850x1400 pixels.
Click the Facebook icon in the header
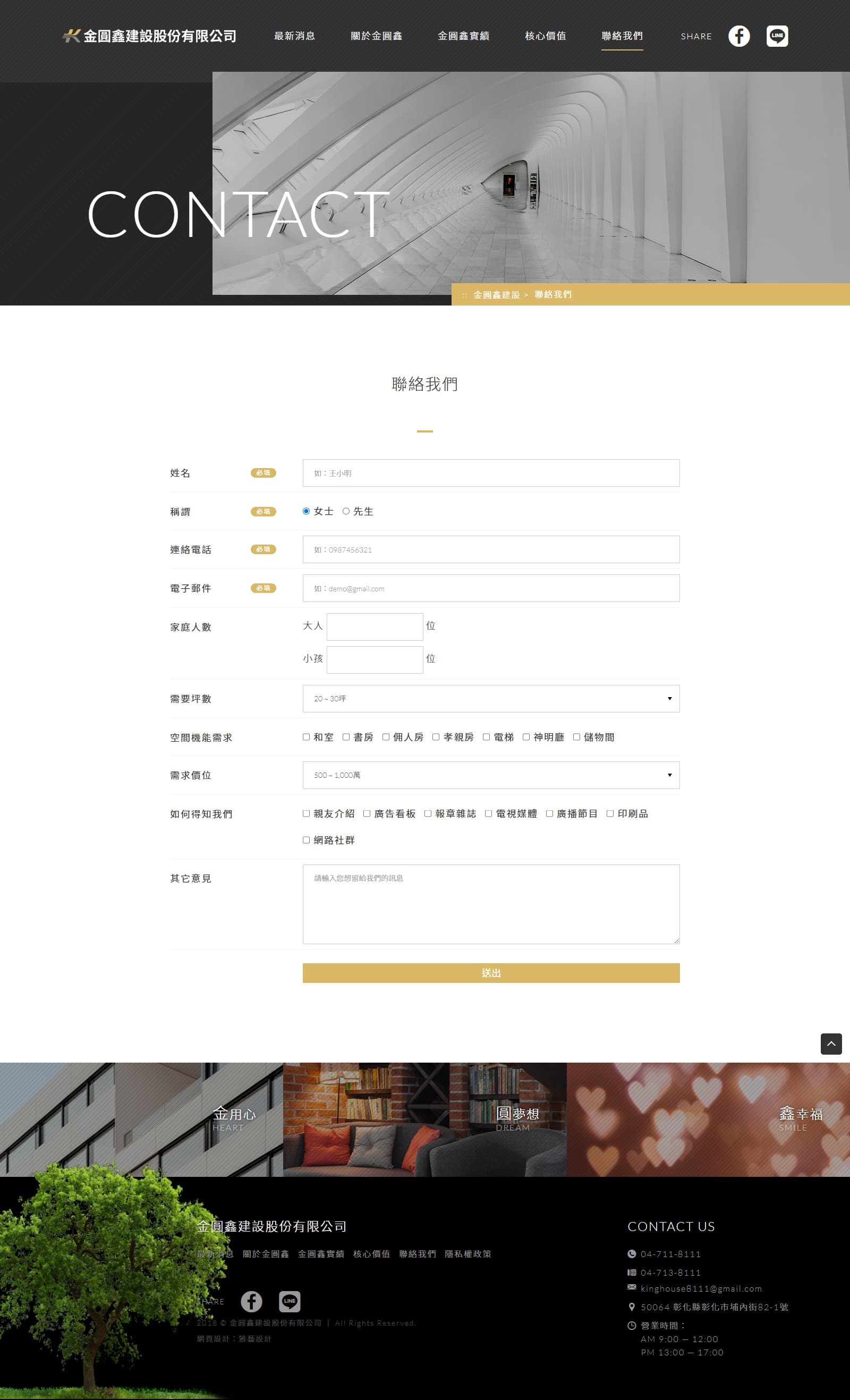(738, 36)
